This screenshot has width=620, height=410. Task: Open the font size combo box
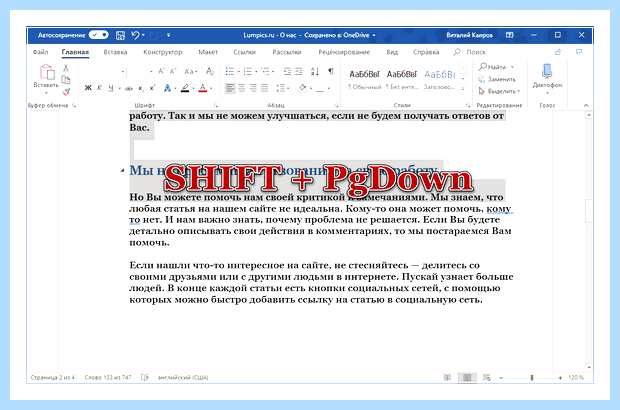[x=141, y=72]
